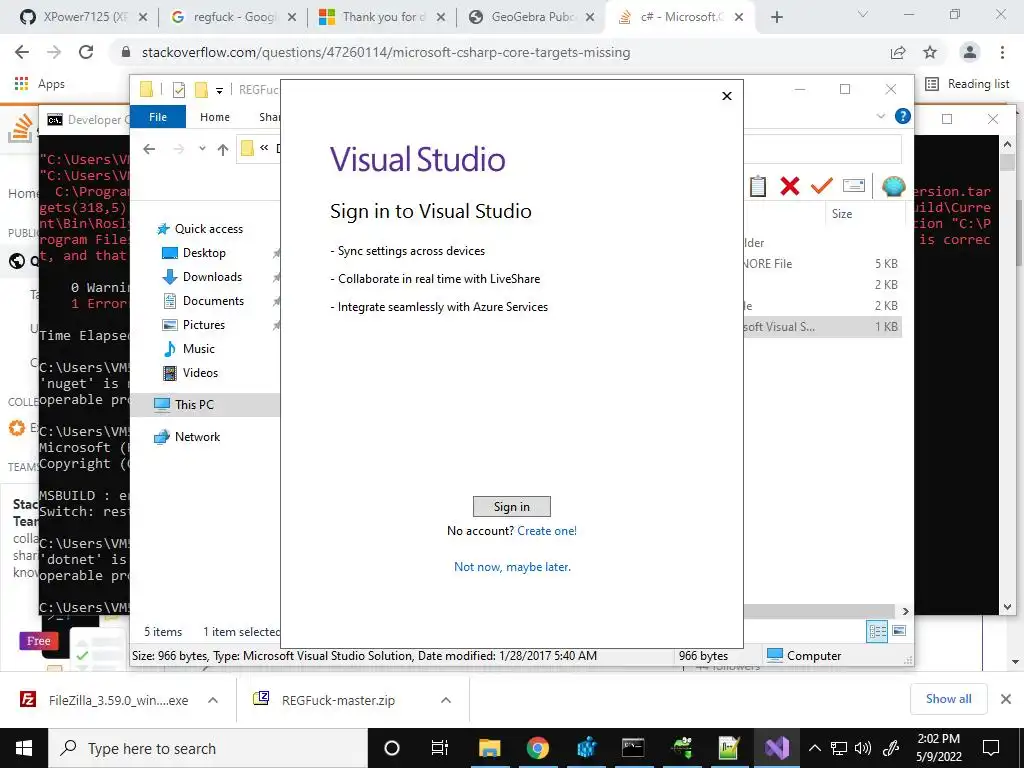Click the orange checkmark toolbar icon
This screenshot has width=1024, height=768.
pyautogui.click(x=822, y=186)
